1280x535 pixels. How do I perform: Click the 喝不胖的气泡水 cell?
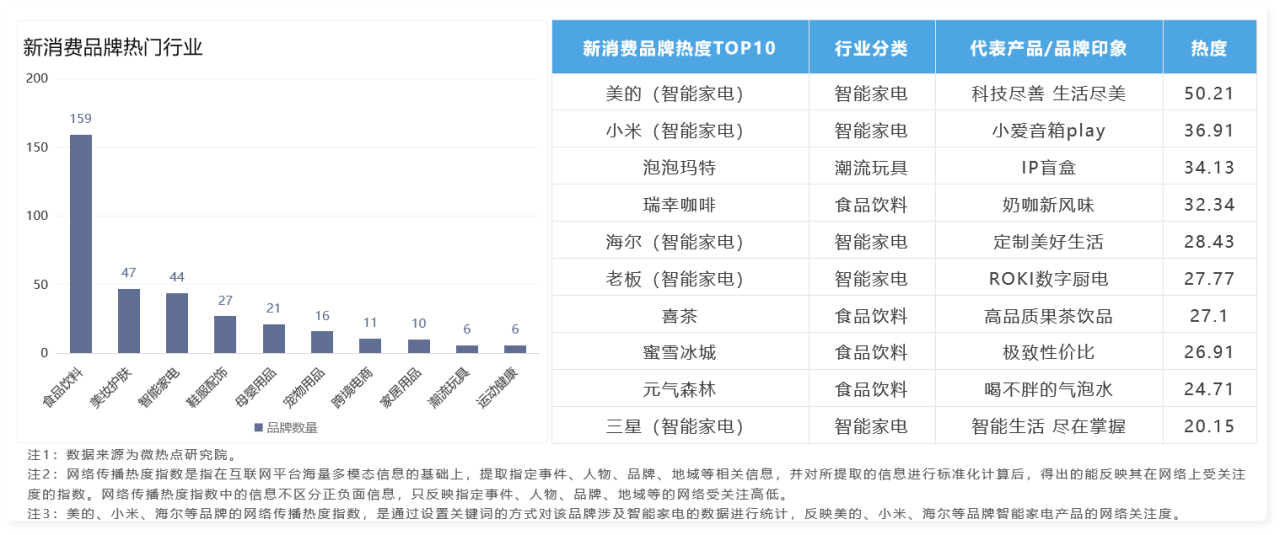pyautogui.click(x=1049, y=389)
